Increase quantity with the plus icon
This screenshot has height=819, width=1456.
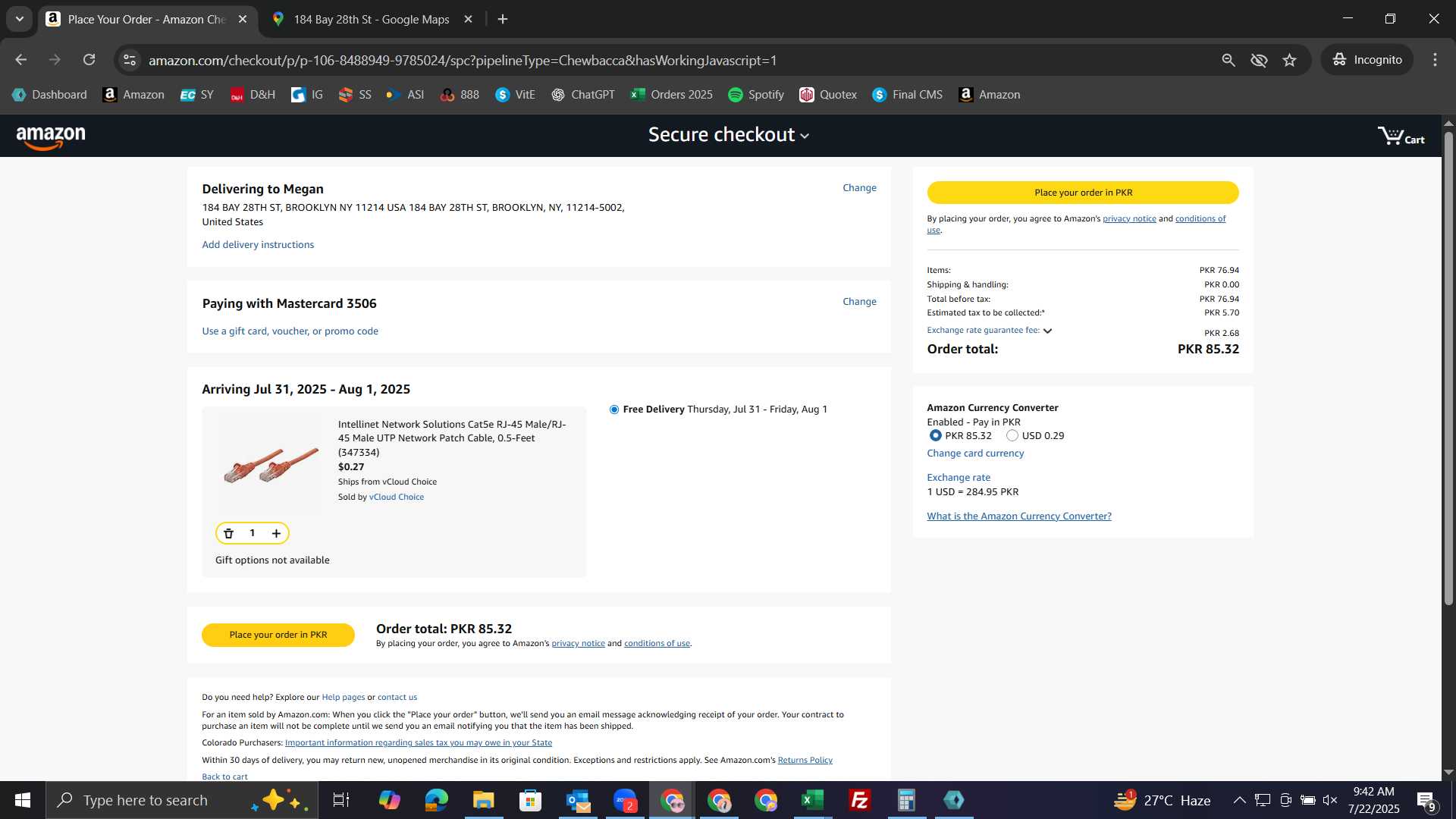(x=276, y=533)
